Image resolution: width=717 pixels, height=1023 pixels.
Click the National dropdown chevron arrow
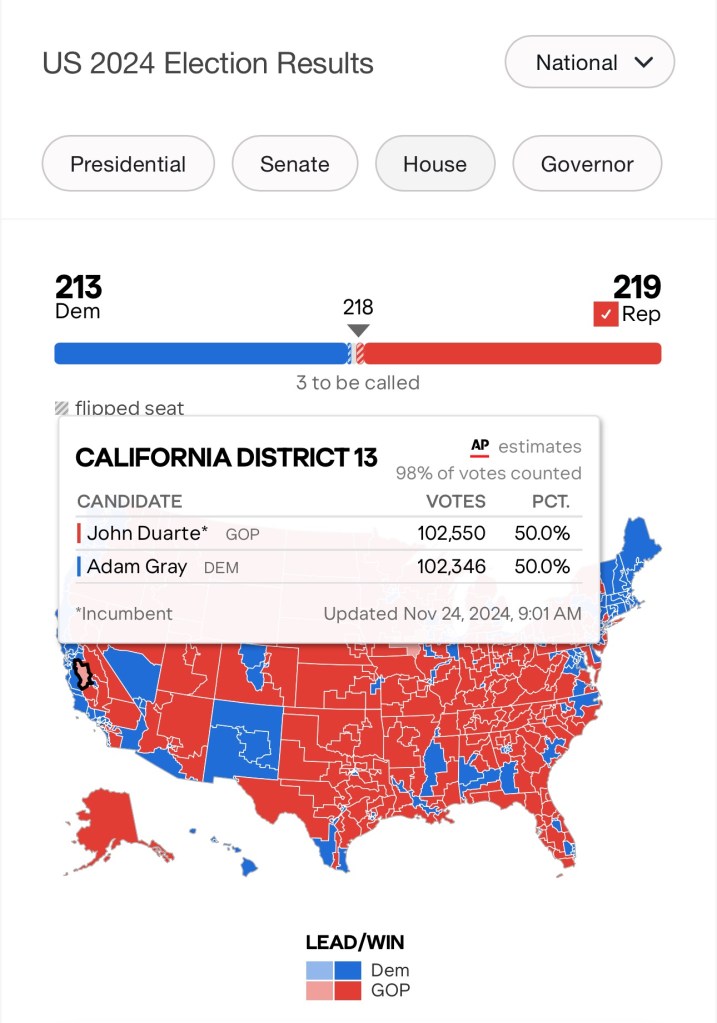point(643,62)
